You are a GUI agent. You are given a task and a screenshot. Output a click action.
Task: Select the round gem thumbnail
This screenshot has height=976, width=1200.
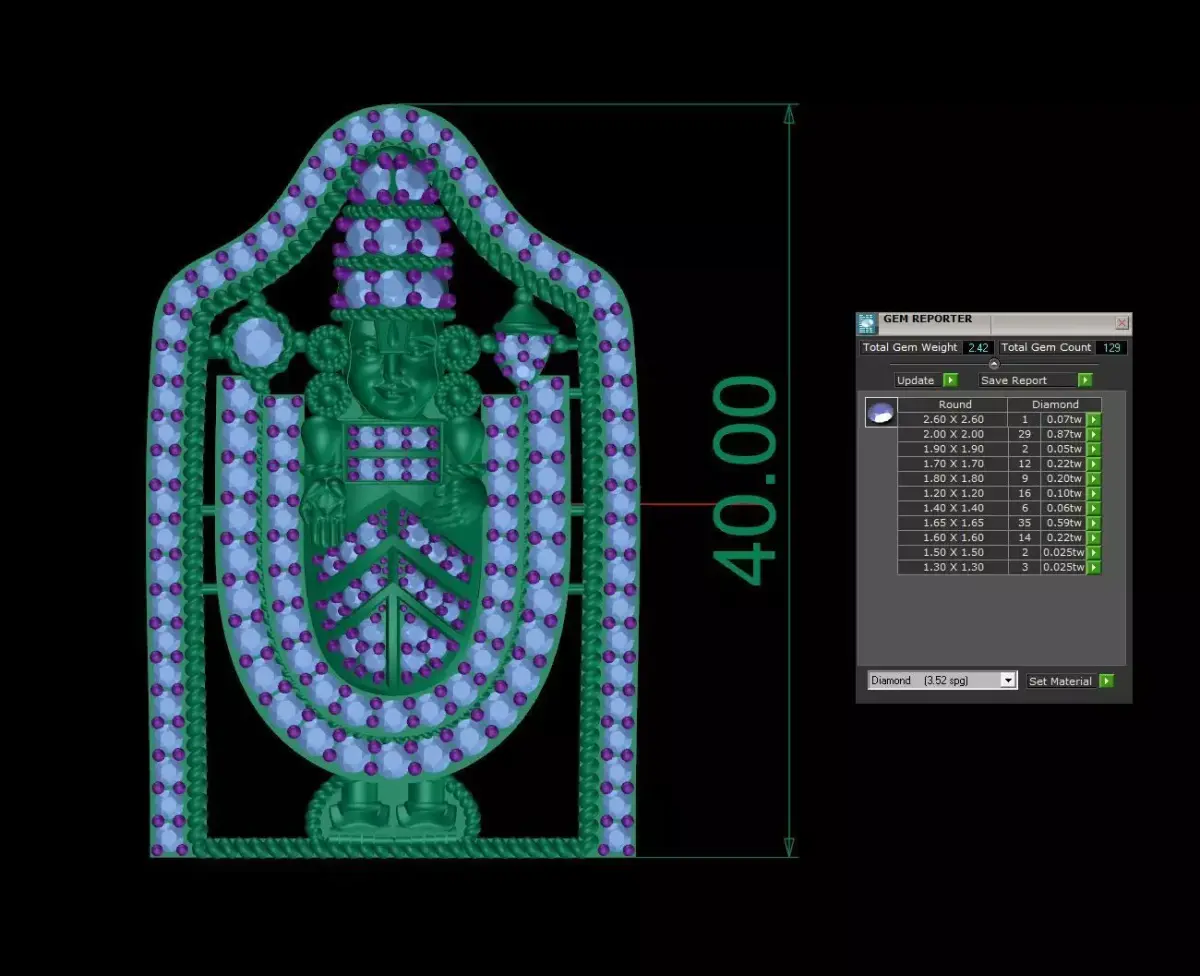tap(881, 412)
